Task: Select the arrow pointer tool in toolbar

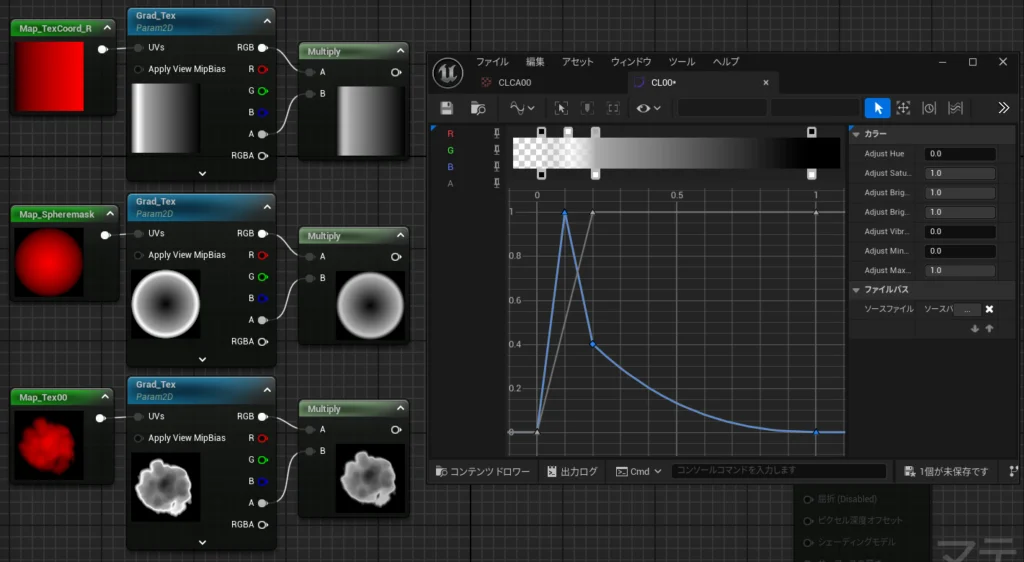Action: (x=877, y=108)
